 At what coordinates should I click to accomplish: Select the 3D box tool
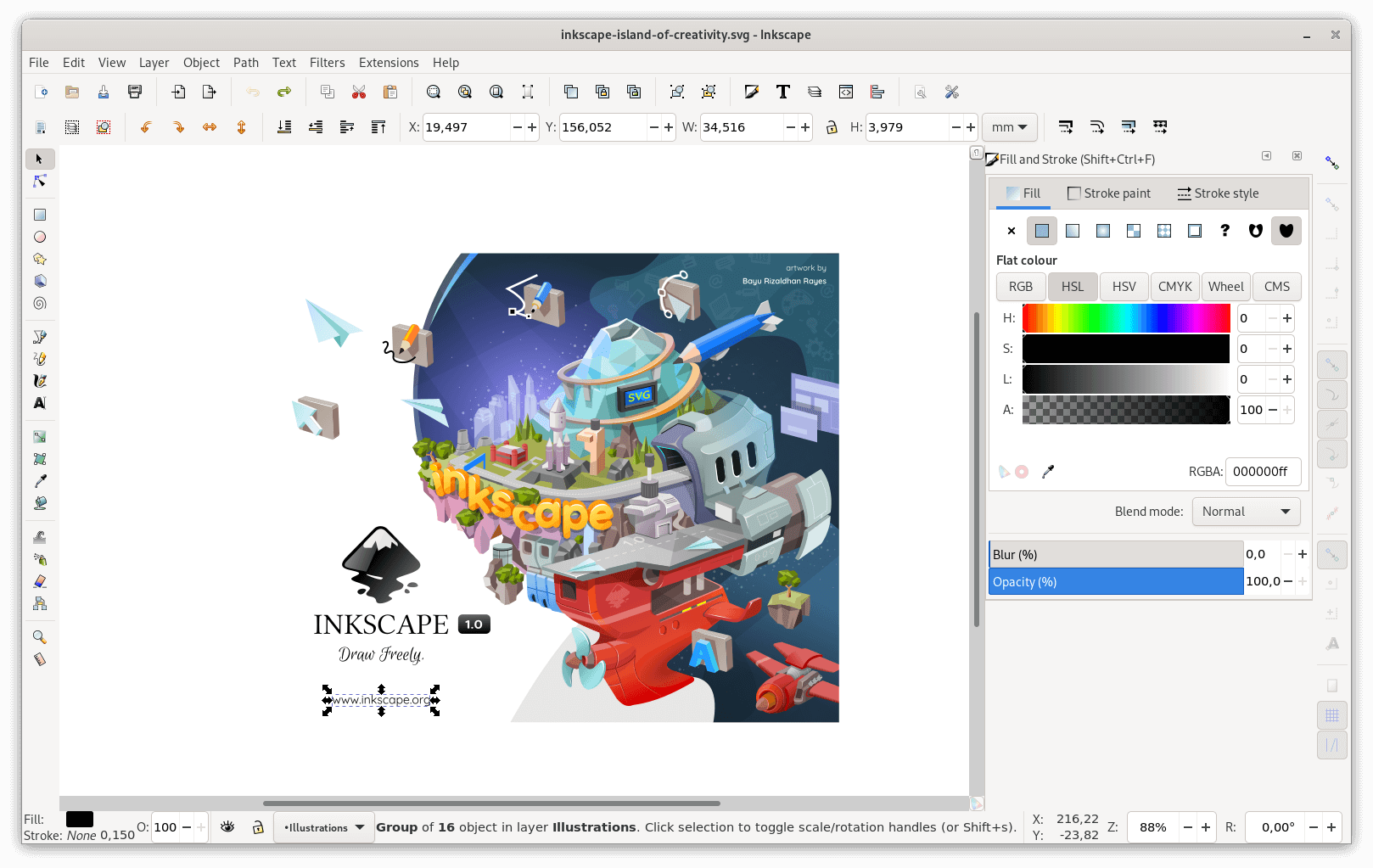click(39, 281)
